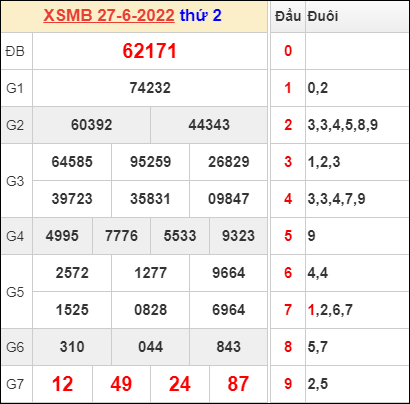
Task: Click the red G7 number 12
Action: click(x=62, y=384)
